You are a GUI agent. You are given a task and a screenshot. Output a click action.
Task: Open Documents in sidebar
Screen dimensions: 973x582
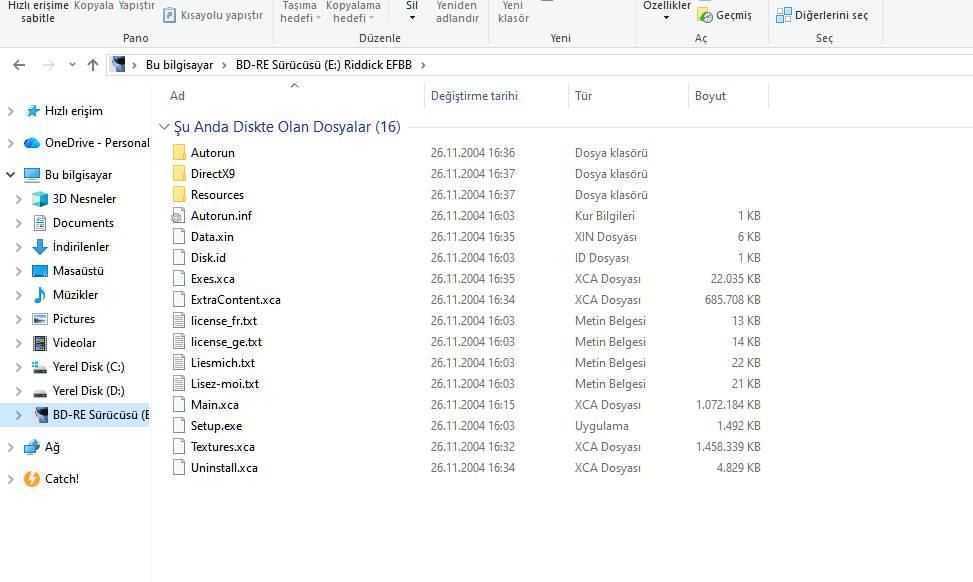83,223
